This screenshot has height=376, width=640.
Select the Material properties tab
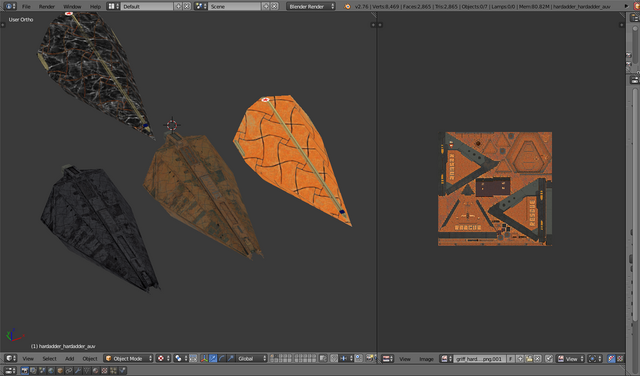(96, 371)
